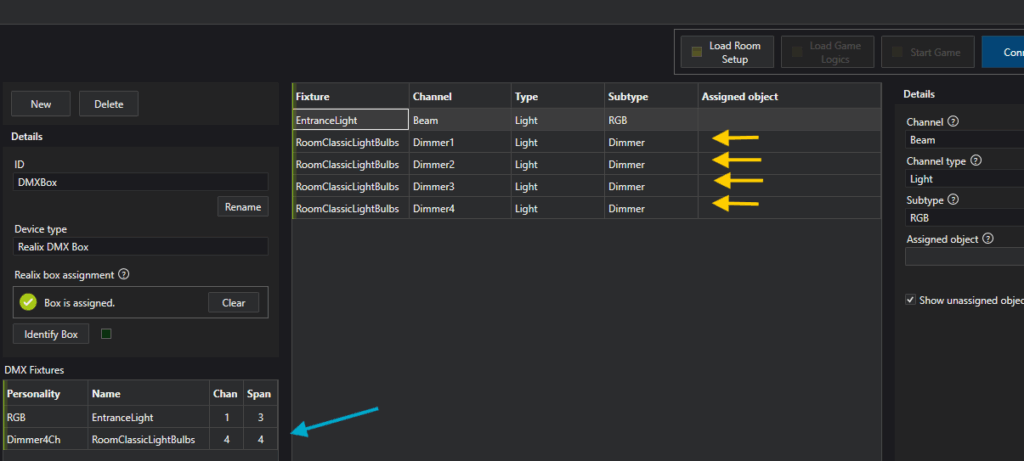
Task: Click Load Game Logics button
Action: coord(827,52)
